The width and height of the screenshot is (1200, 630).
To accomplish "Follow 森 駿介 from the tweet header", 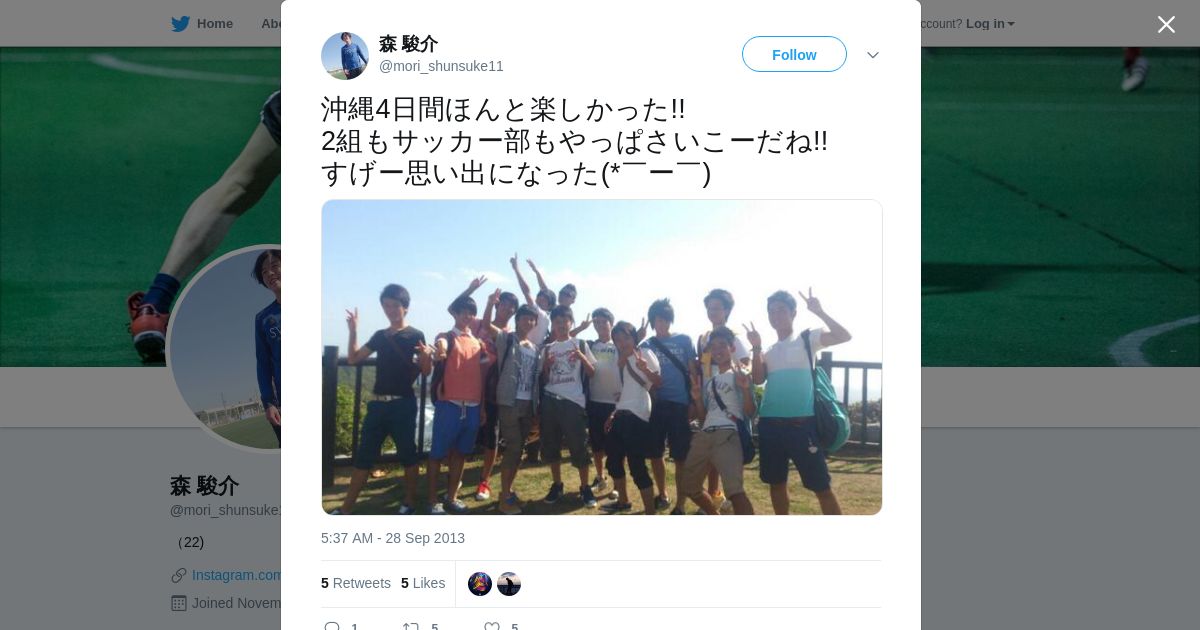I will (794, 54).
